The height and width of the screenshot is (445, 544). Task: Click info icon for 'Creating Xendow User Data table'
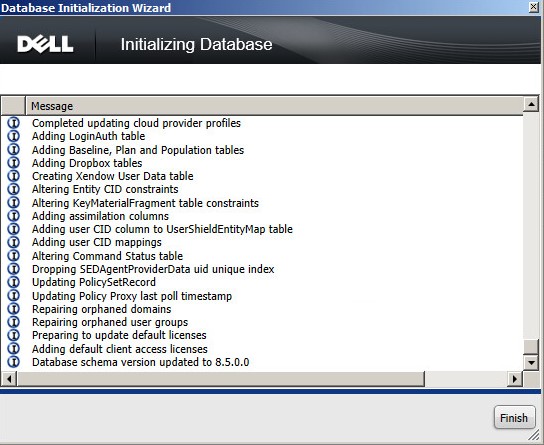[14, 176]
